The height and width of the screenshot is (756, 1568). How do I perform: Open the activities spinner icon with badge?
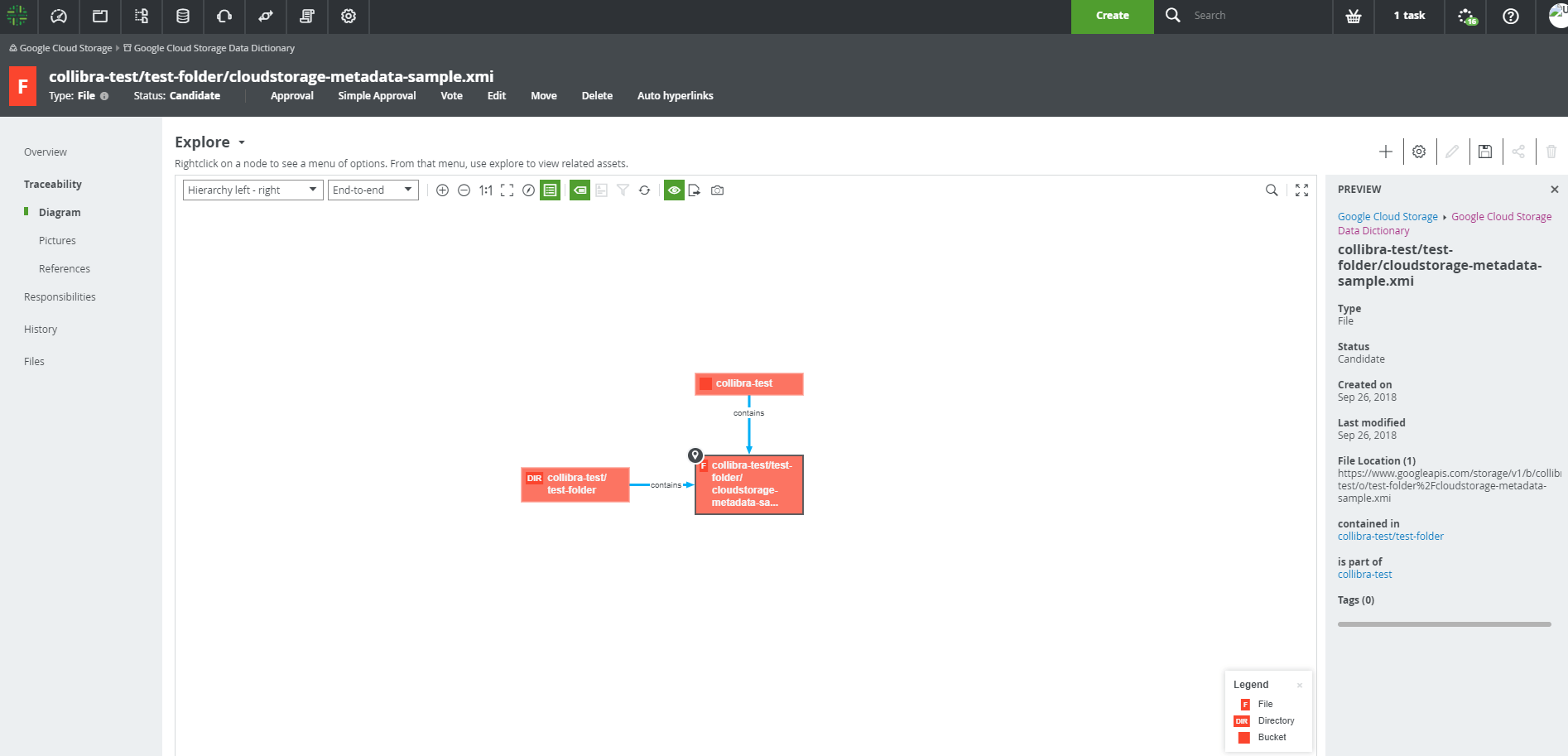pyautogui.click(x=1466, y=16)
